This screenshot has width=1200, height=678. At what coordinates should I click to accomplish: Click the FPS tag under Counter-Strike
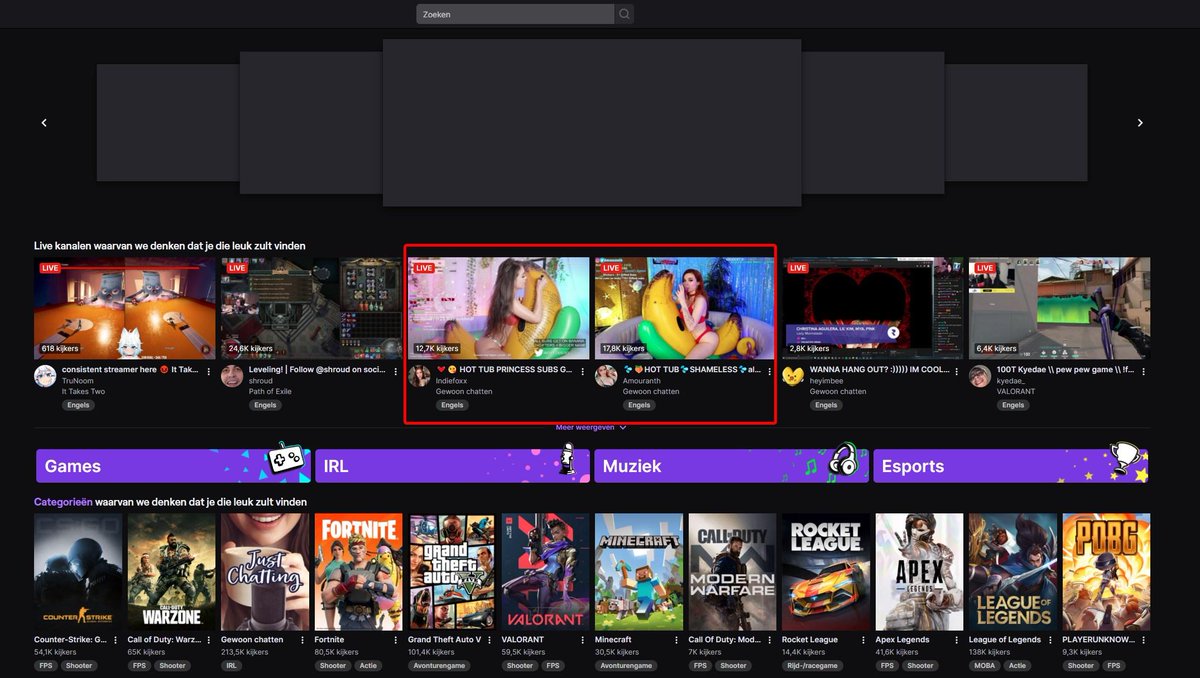(x=46, y=665)
